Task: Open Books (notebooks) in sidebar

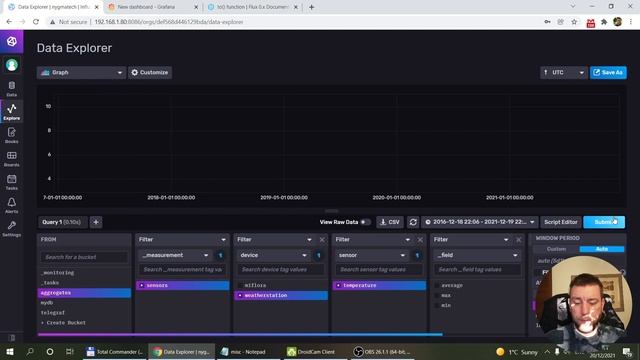Action: [x=11, y=135]
